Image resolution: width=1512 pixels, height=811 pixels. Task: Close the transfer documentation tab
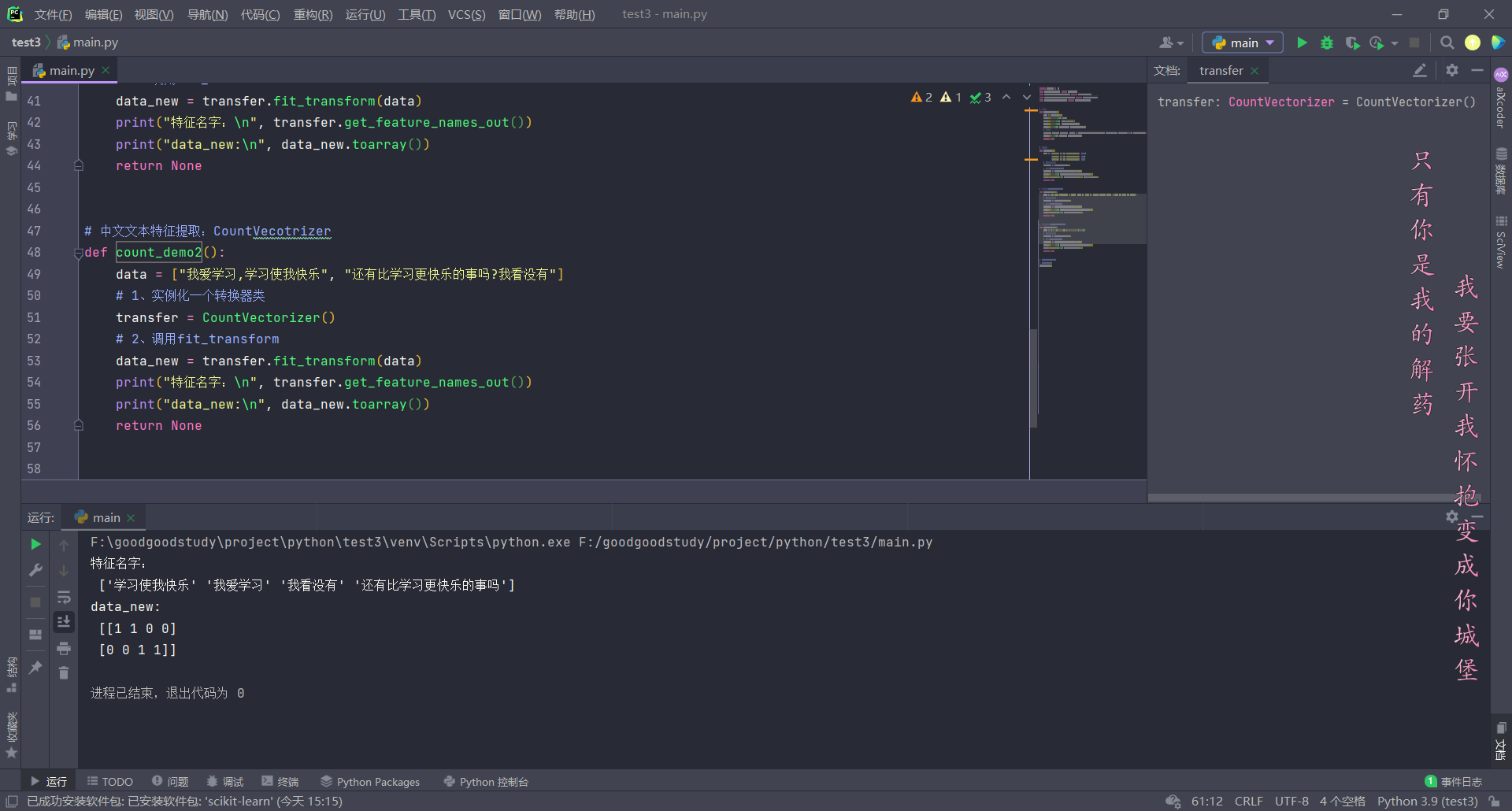pyautogui.click(x=1254, y=71)
